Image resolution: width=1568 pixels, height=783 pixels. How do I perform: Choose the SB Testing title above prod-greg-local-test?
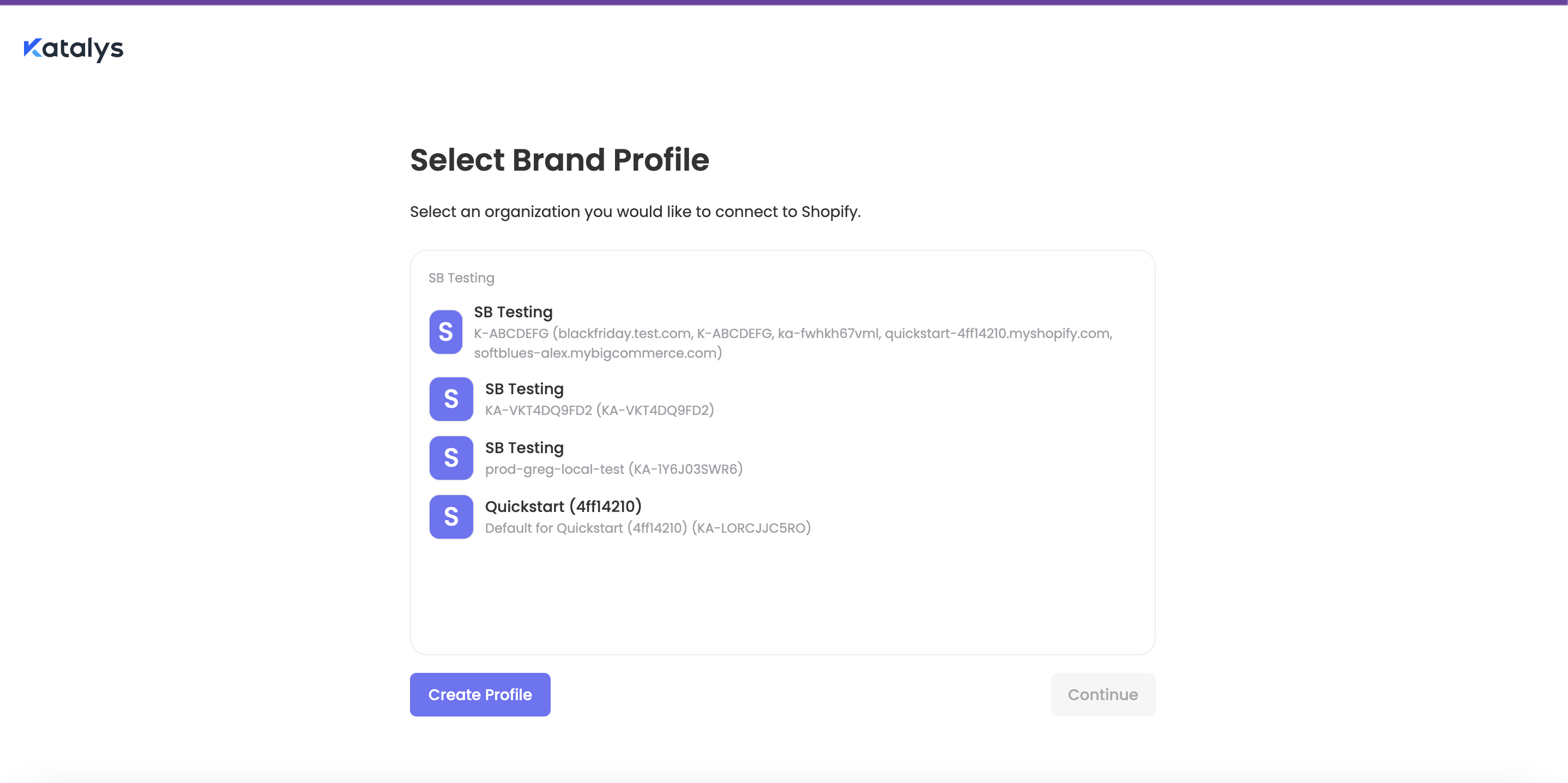click(524, 448)
